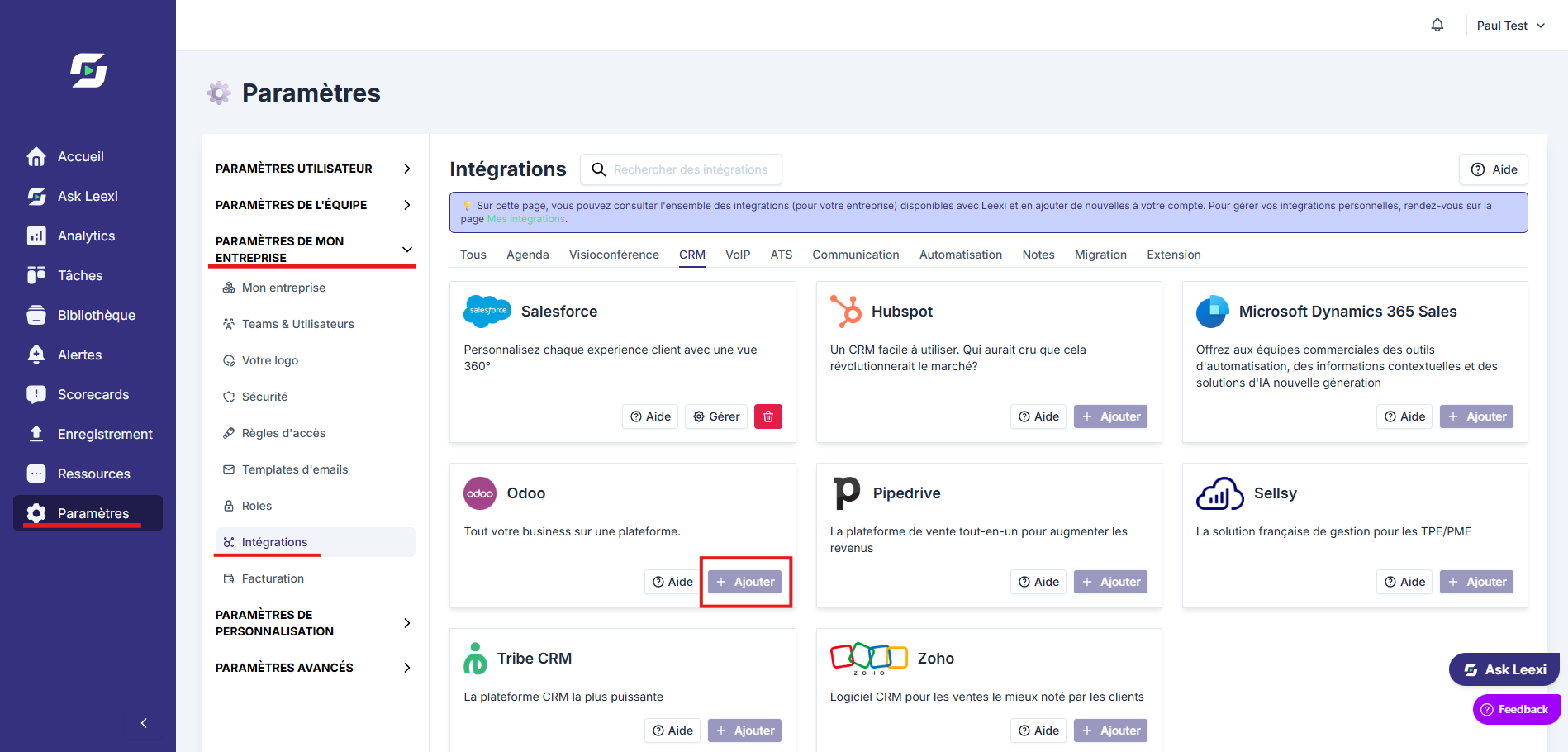This screenshot has height=752, width=1568.
Task: Add the Tribe CRM integration
Action: [x=745, y=731]
